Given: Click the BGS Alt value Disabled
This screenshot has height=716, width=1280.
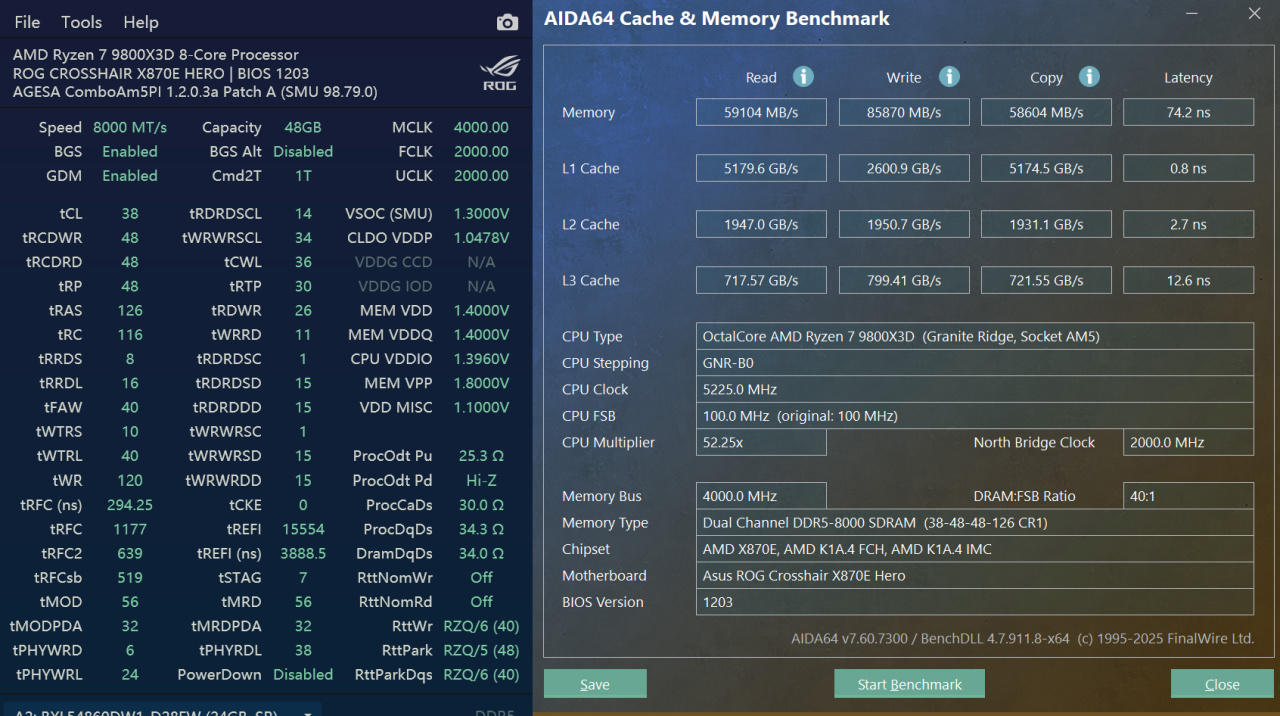Looking at the screenshot, I should pyautogui.click(x=303, y=151).
